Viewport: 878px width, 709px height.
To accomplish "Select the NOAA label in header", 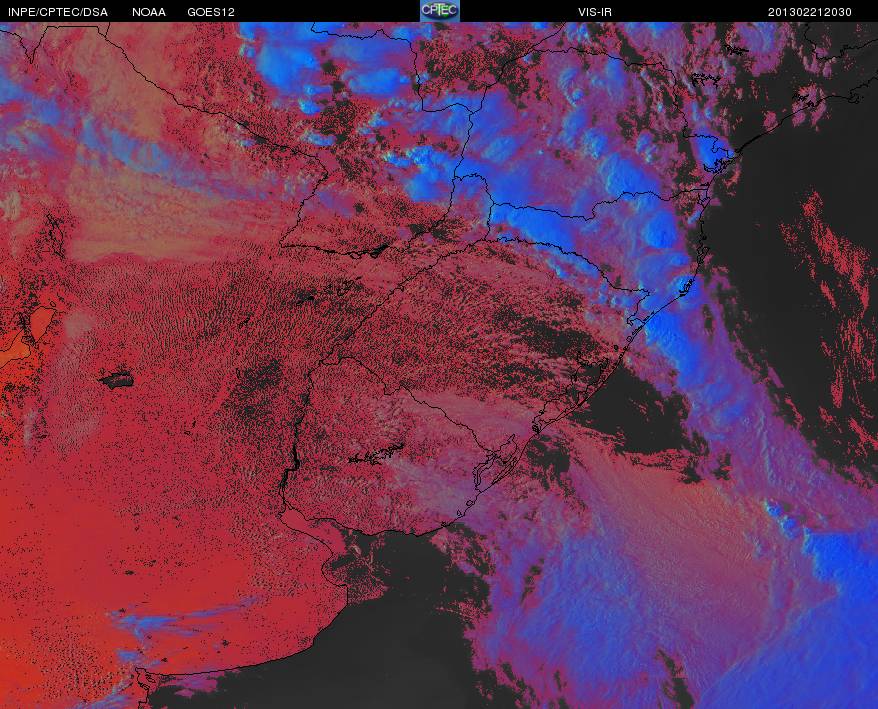I will 148,12.
